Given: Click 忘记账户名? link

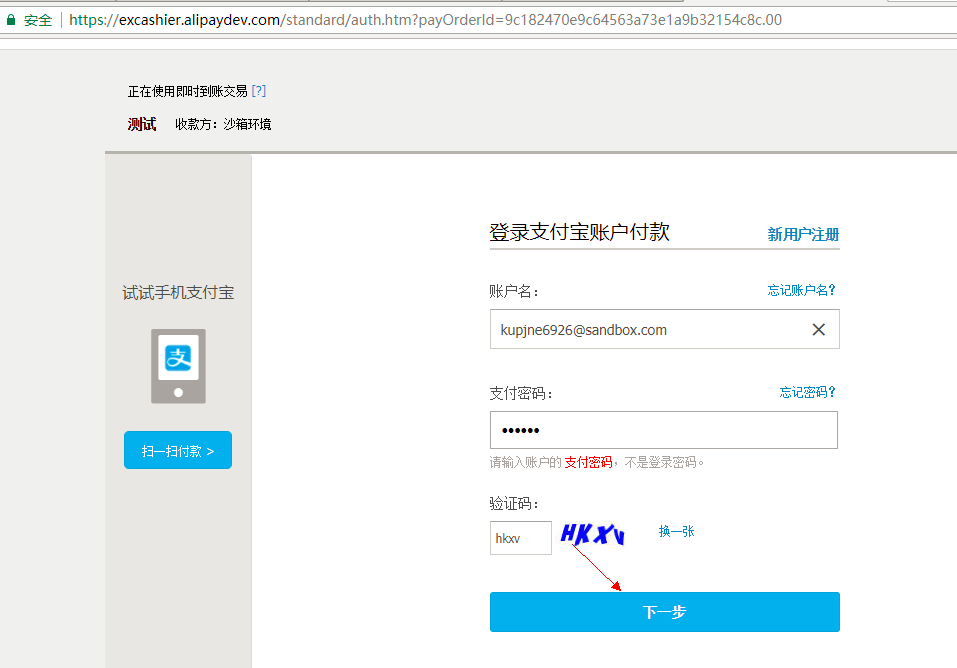Looking at the screenshot, I should click(801, 290).
